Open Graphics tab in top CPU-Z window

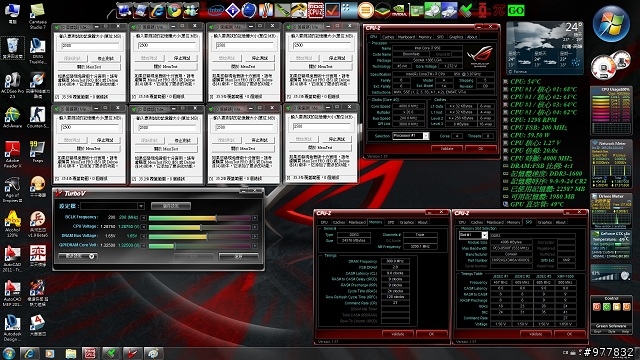point(456,37)
